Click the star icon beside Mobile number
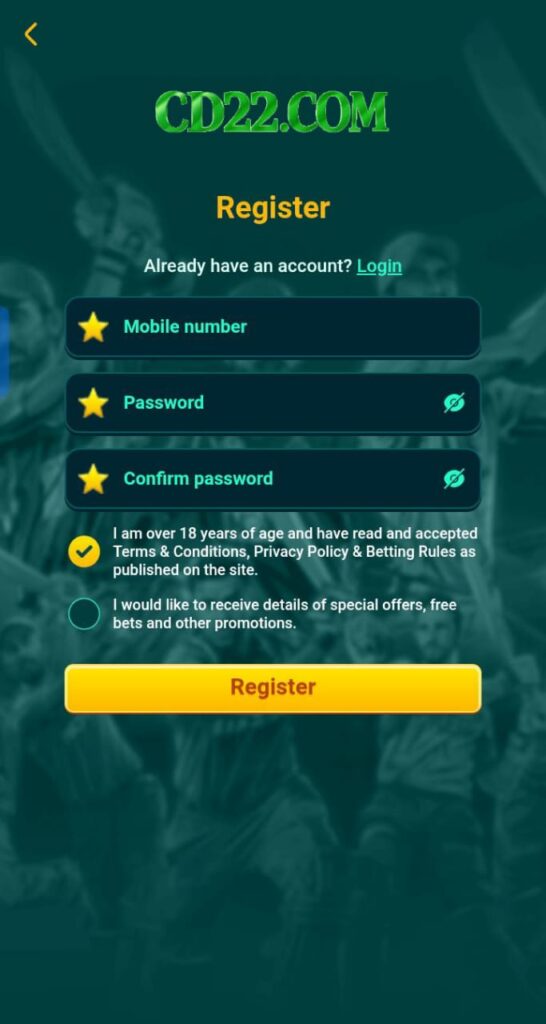This screenshot has height=1024, width=546. tap(93, 327)
